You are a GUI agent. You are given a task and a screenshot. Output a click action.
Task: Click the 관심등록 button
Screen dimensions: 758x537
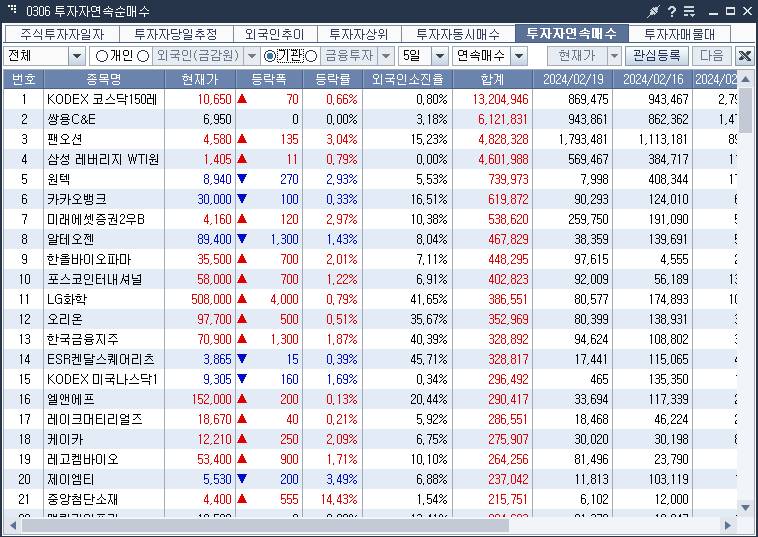click(656, 56)
